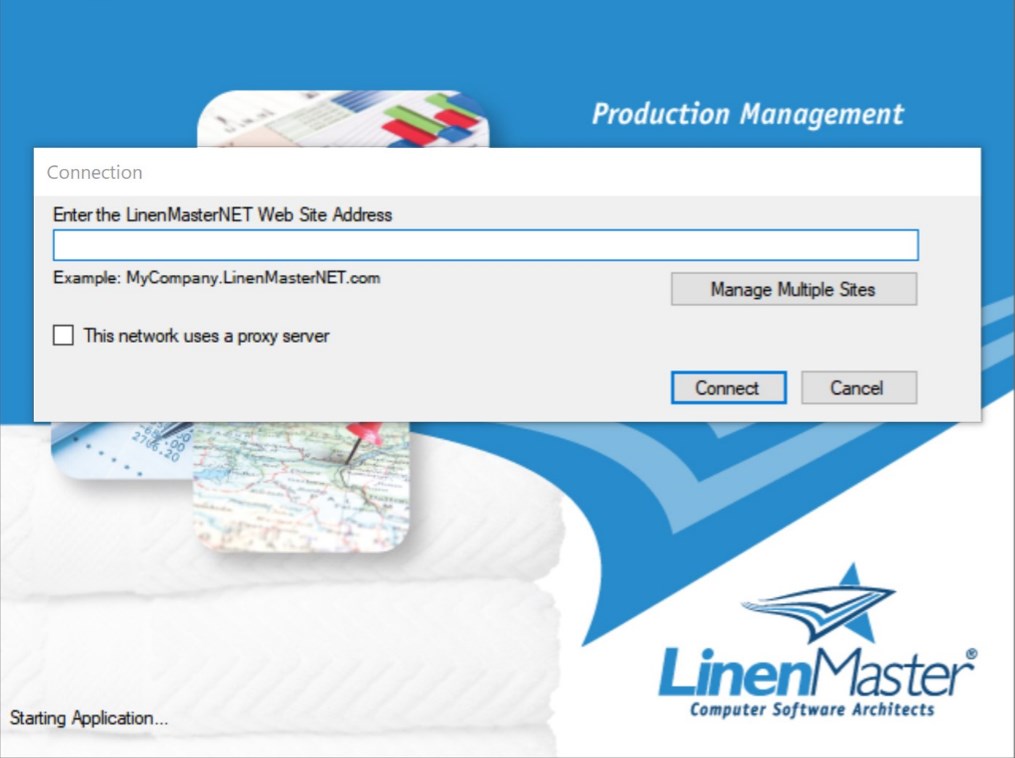Viewport: 1015px width, 758px height.
Task: Open Manage Multiple Sites
Action: click(794, 289)
